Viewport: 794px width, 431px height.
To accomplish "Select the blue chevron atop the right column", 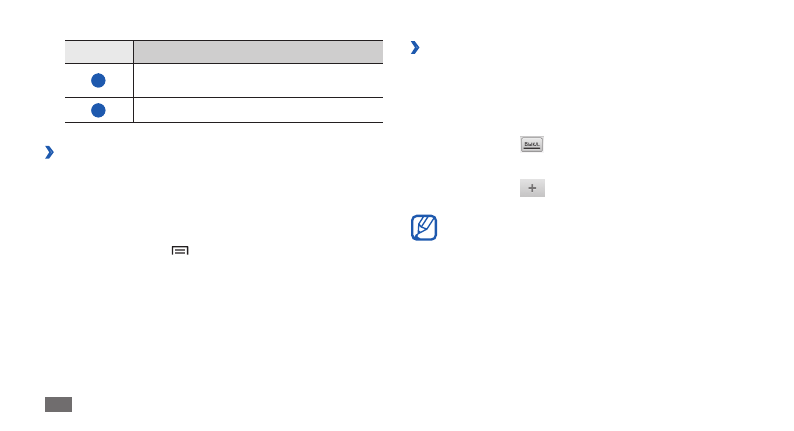I will tap(415, 47).
